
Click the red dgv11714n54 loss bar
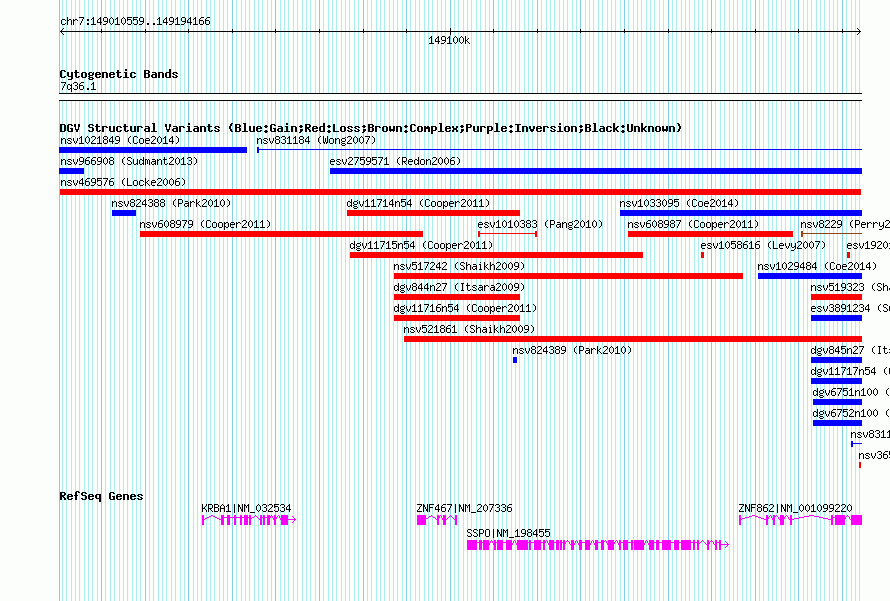(434, 213)
